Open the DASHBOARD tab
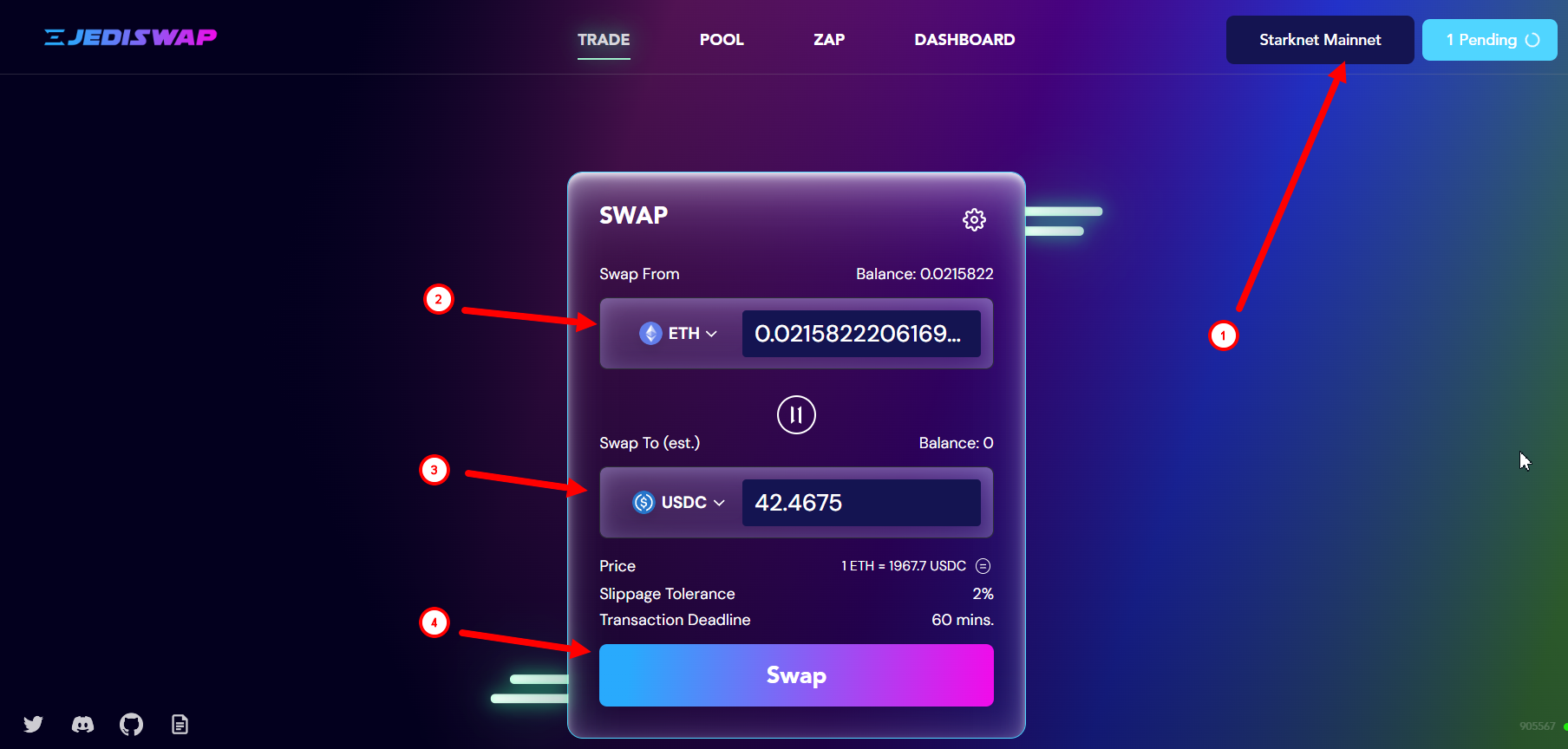 pos(964,40)
